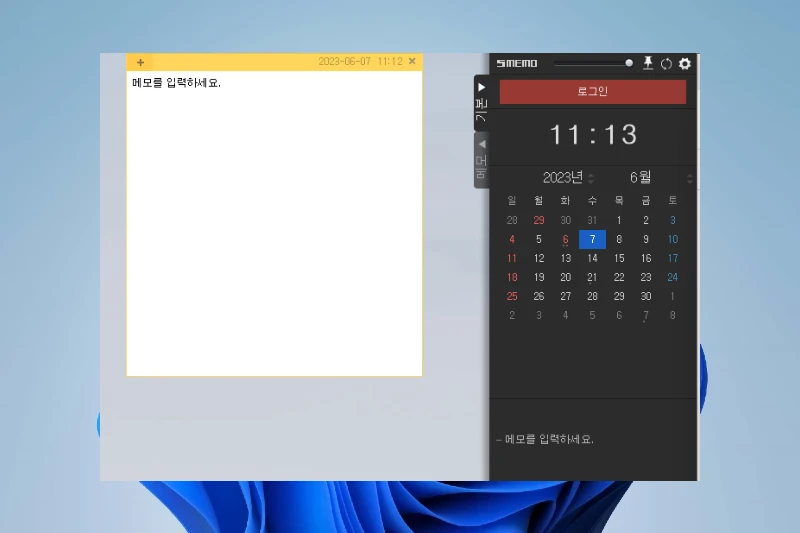Click the 목 Thursday column header
The width and height of the screenshot is (800, 533).
[x=619, y=200]
